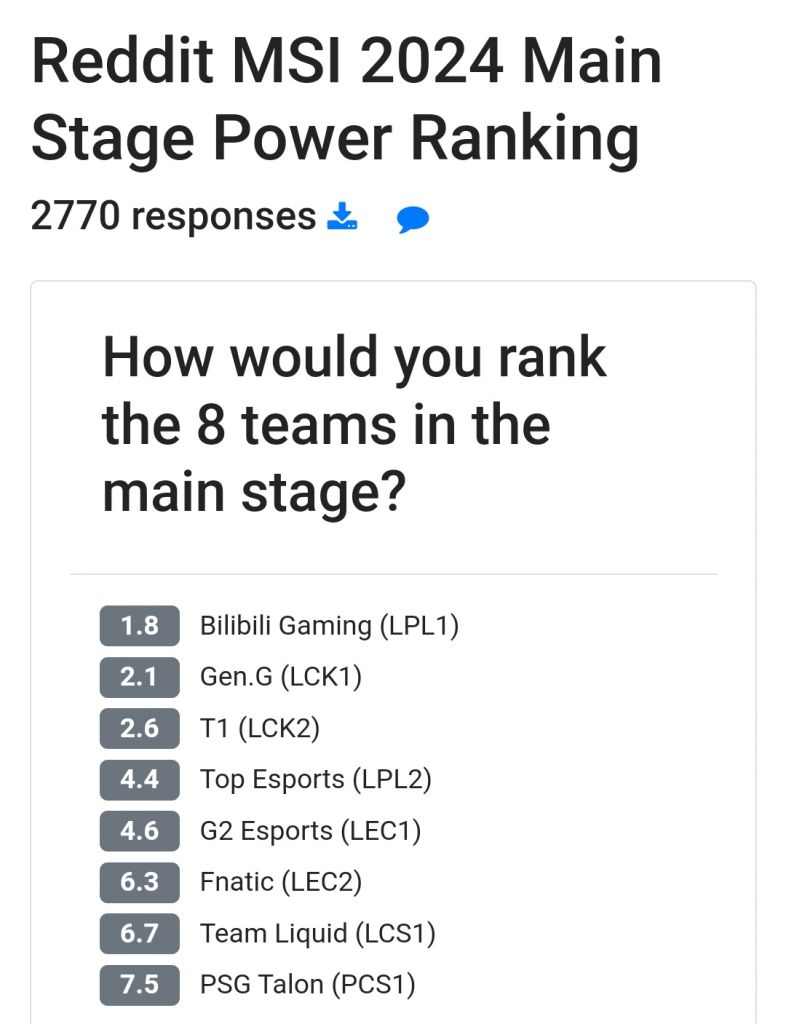Select Fnatic (LEC2) entry
Screen dimensions: 786x1024
[281, 882]
